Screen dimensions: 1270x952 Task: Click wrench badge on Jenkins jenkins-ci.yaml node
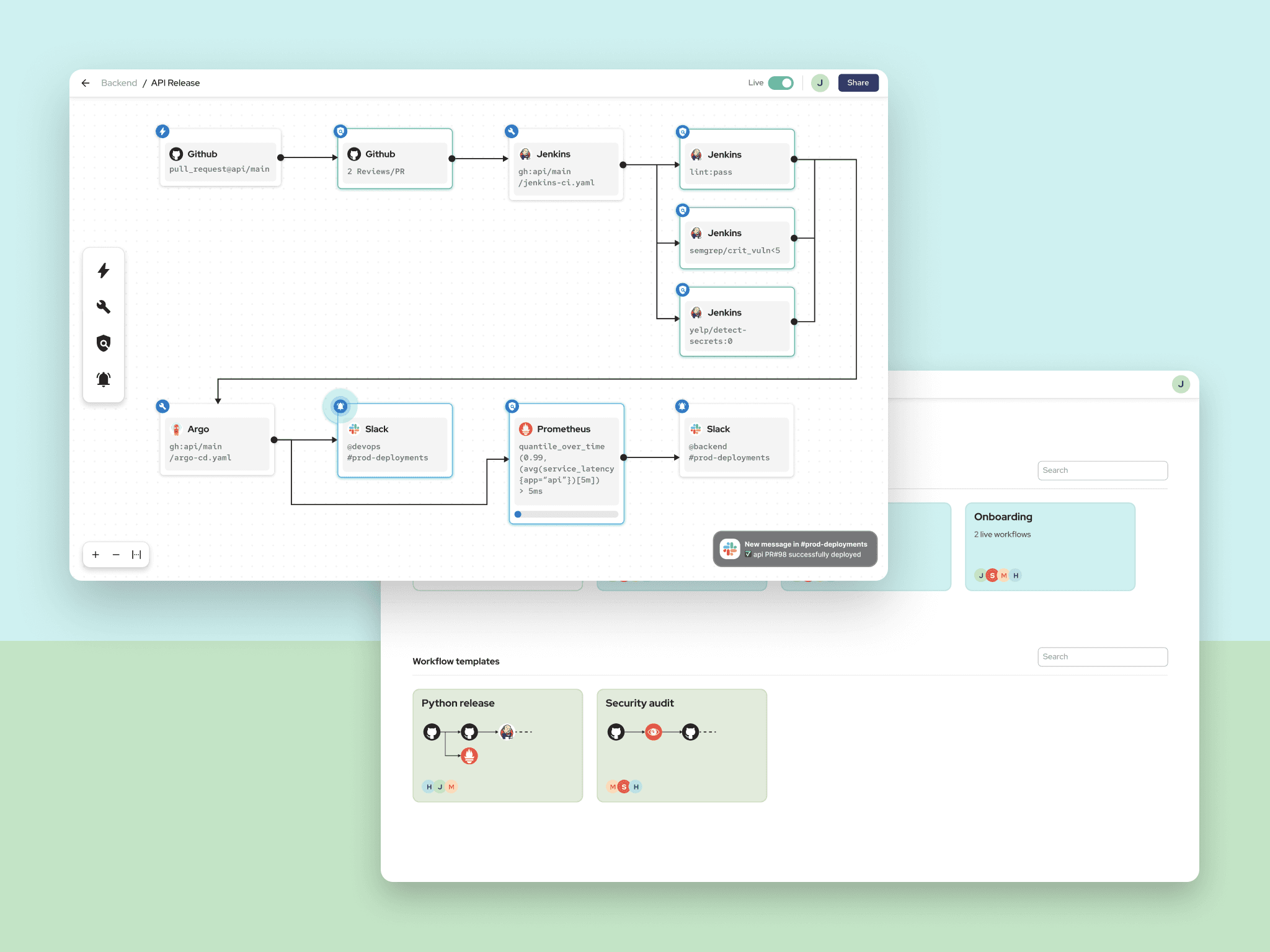(x=512, y=131)
